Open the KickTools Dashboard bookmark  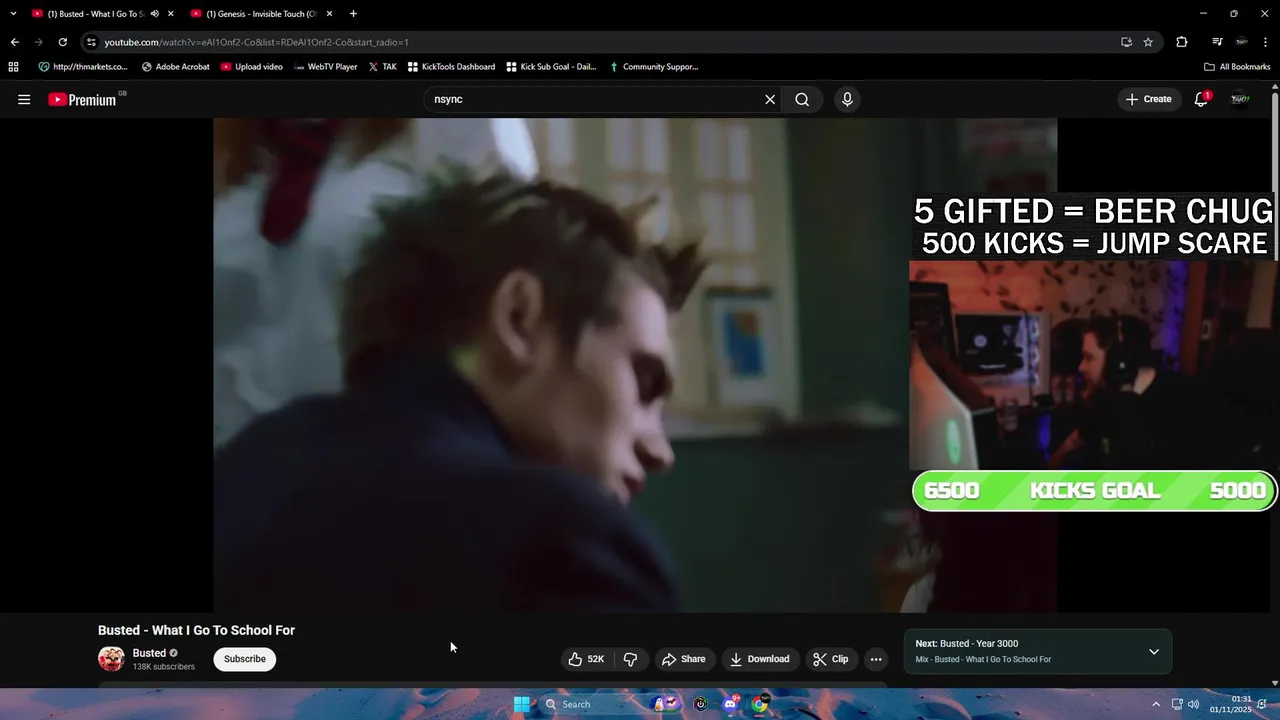point(451,67)
